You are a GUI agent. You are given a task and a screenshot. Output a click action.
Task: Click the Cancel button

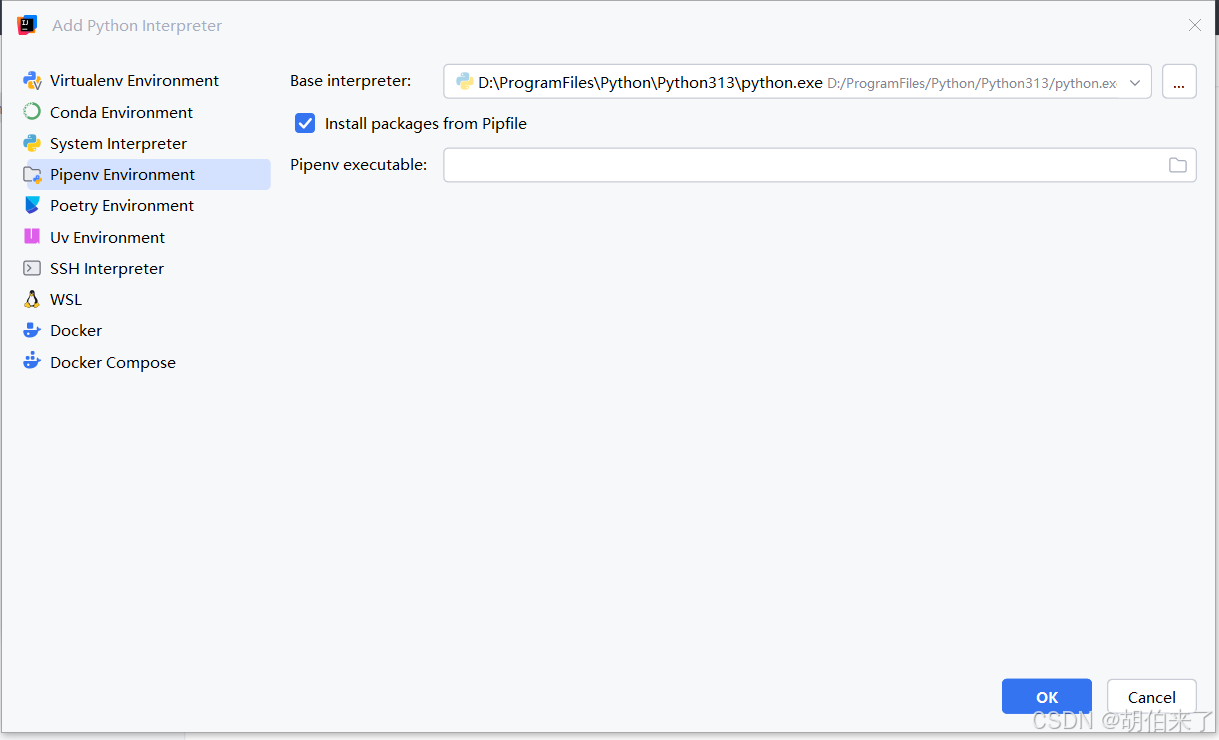point(1152,697)
